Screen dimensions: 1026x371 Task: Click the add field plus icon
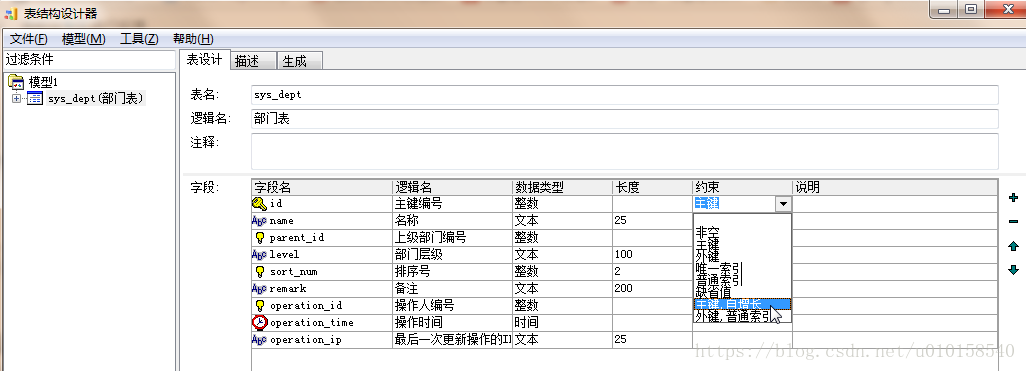click(x=1014, y=198)
